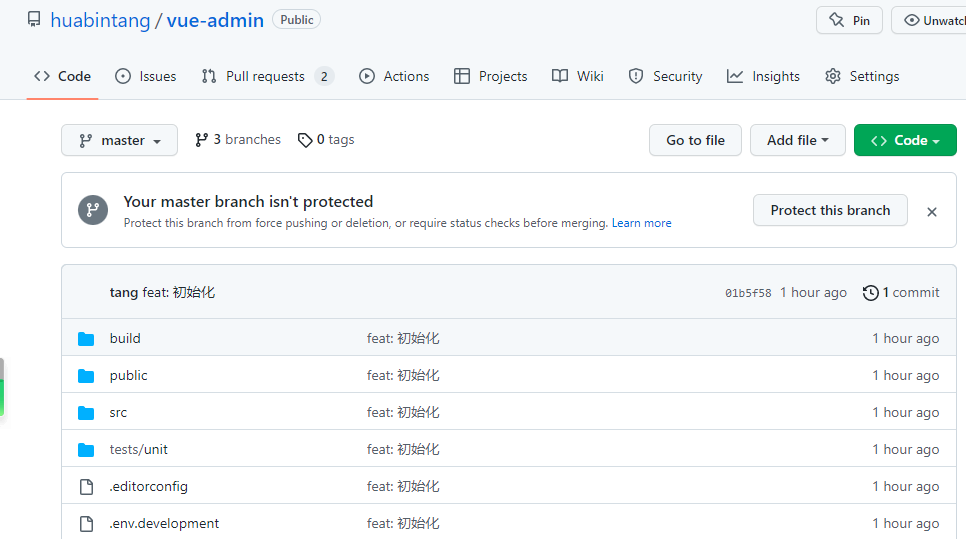
Task: Dismiss the branch protection banner
Action: pos(932,212)
